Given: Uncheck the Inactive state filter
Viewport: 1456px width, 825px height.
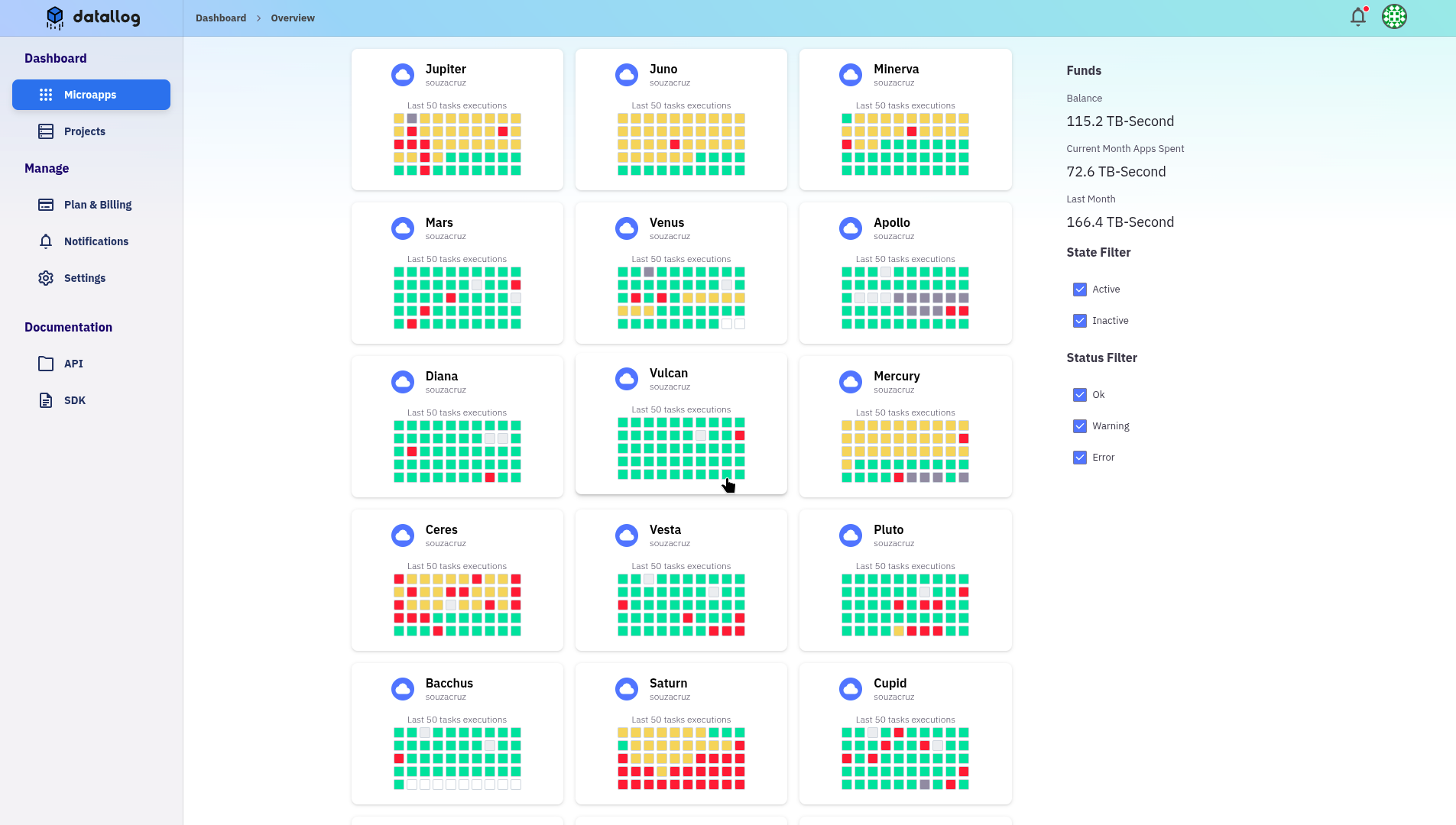Looking at the screenshot, I should (x=1079, y=321).
